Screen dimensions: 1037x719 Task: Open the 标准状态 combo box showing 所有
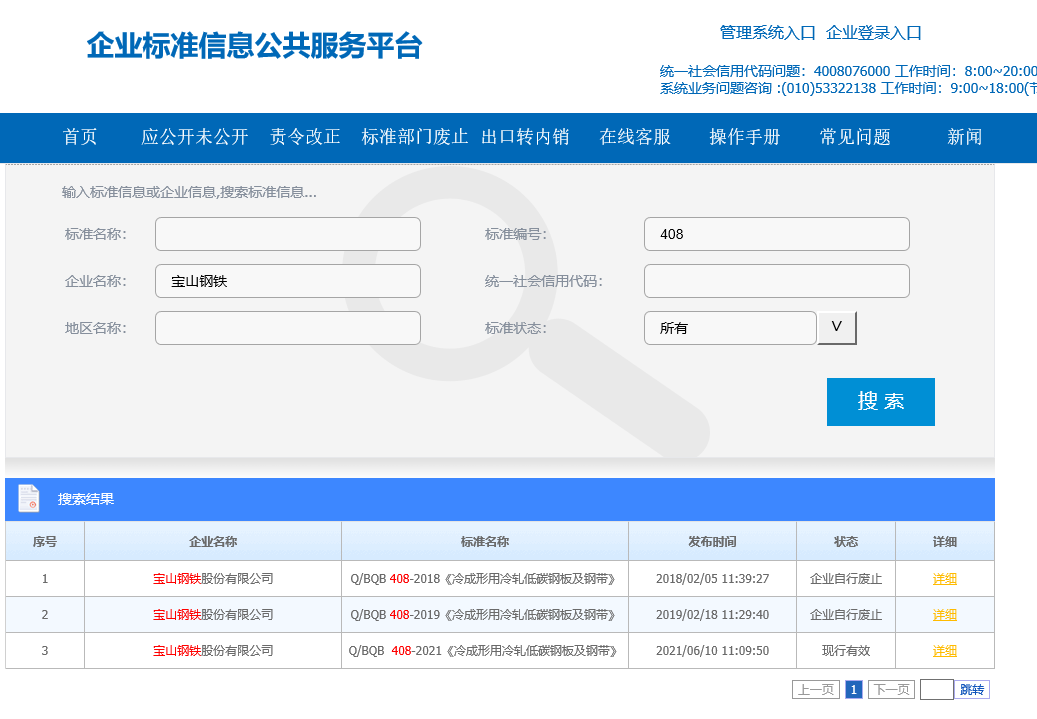tap(730, 328)
